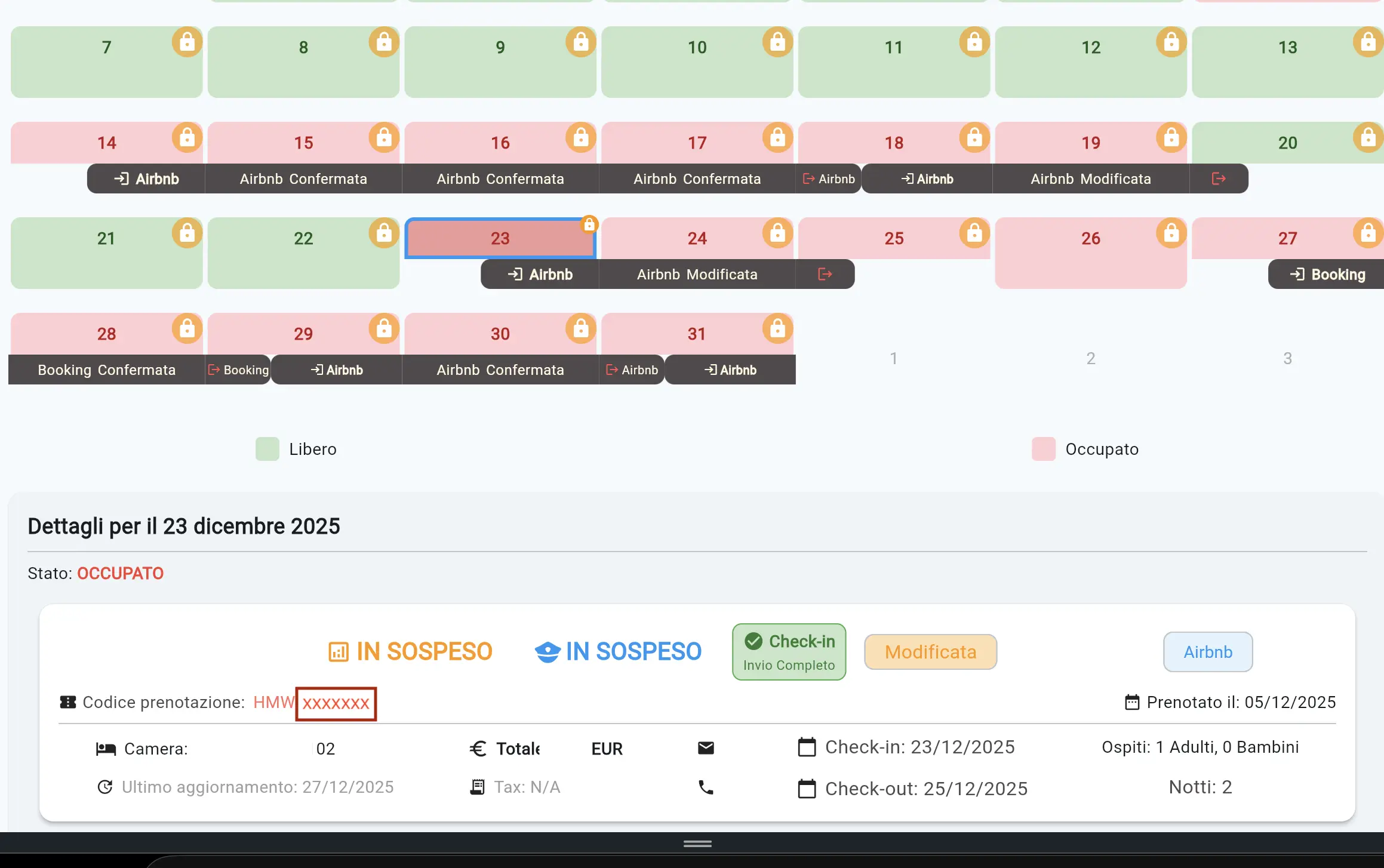1384x868 pixels.
Task: Click the phone icon in the booking details
Action: coord(706,787)
